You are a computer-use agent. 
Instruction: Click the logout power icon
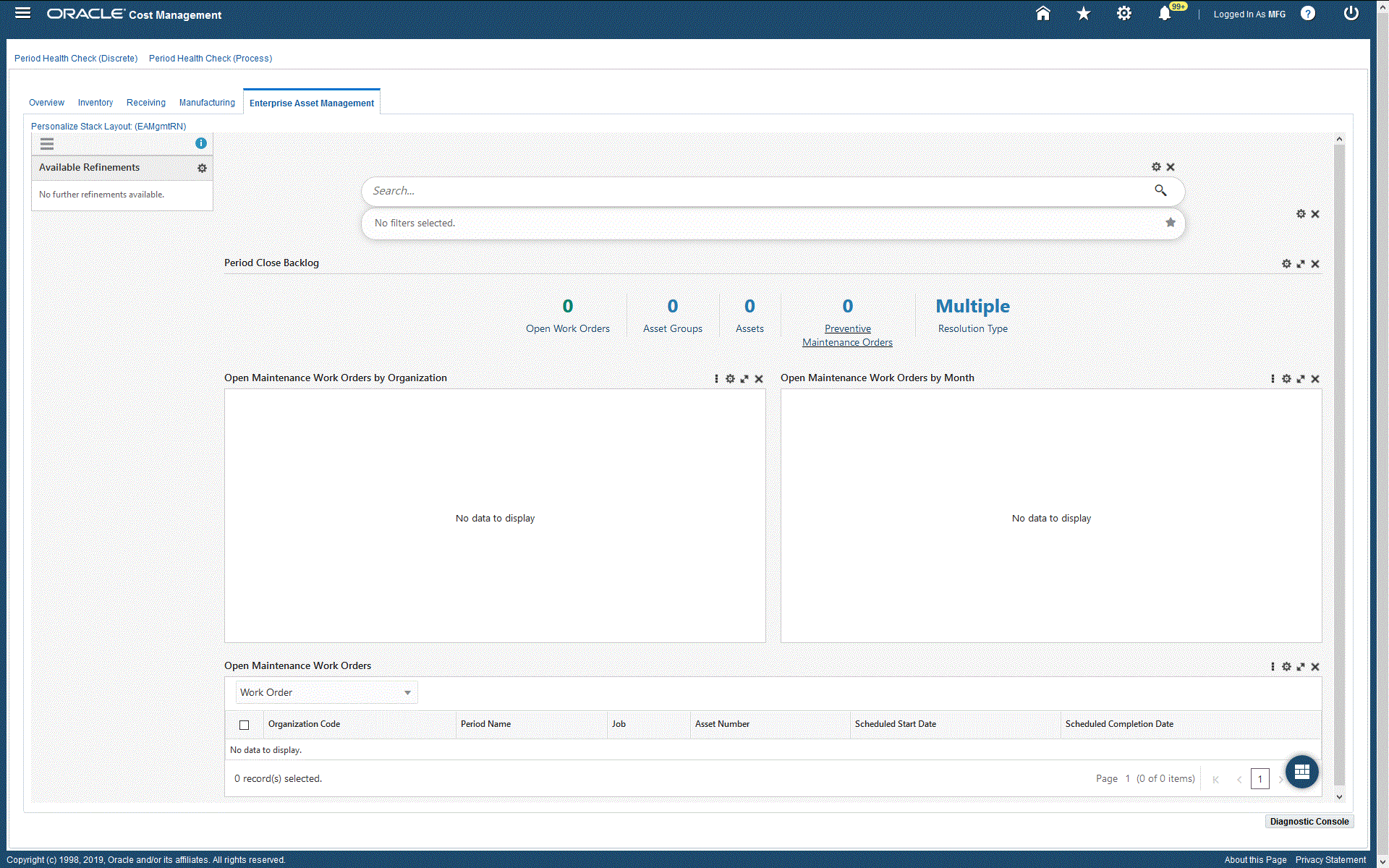point(1351,14)
